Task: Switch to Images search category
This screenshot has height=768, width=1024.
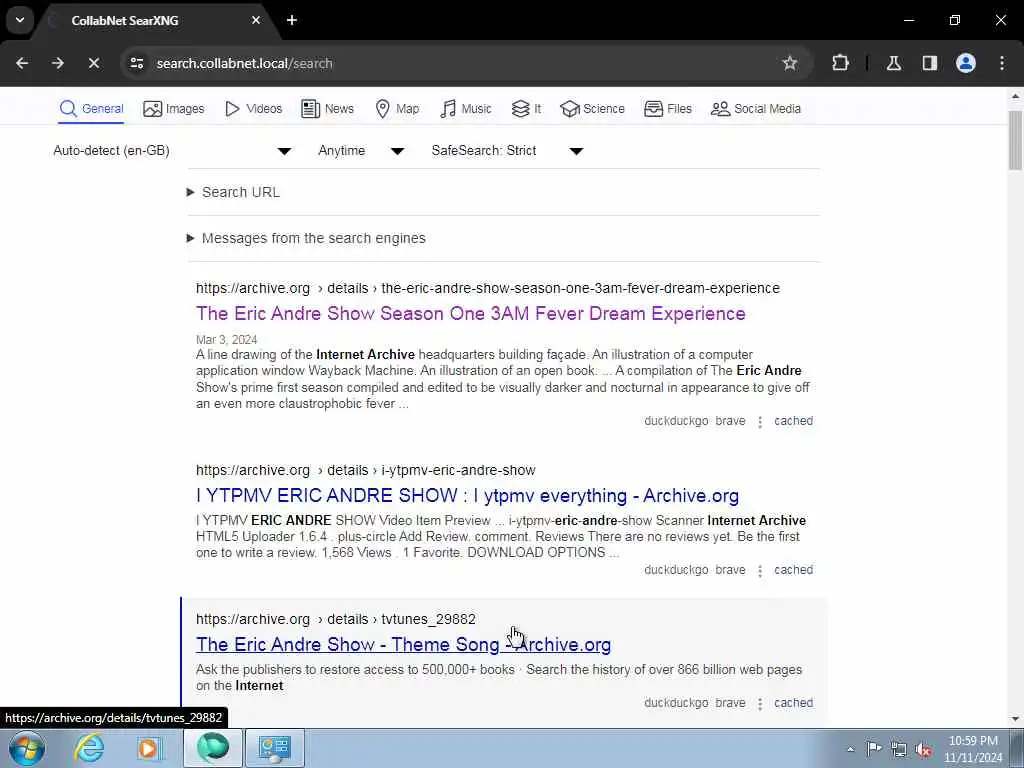Action: (x=174, y=108)
